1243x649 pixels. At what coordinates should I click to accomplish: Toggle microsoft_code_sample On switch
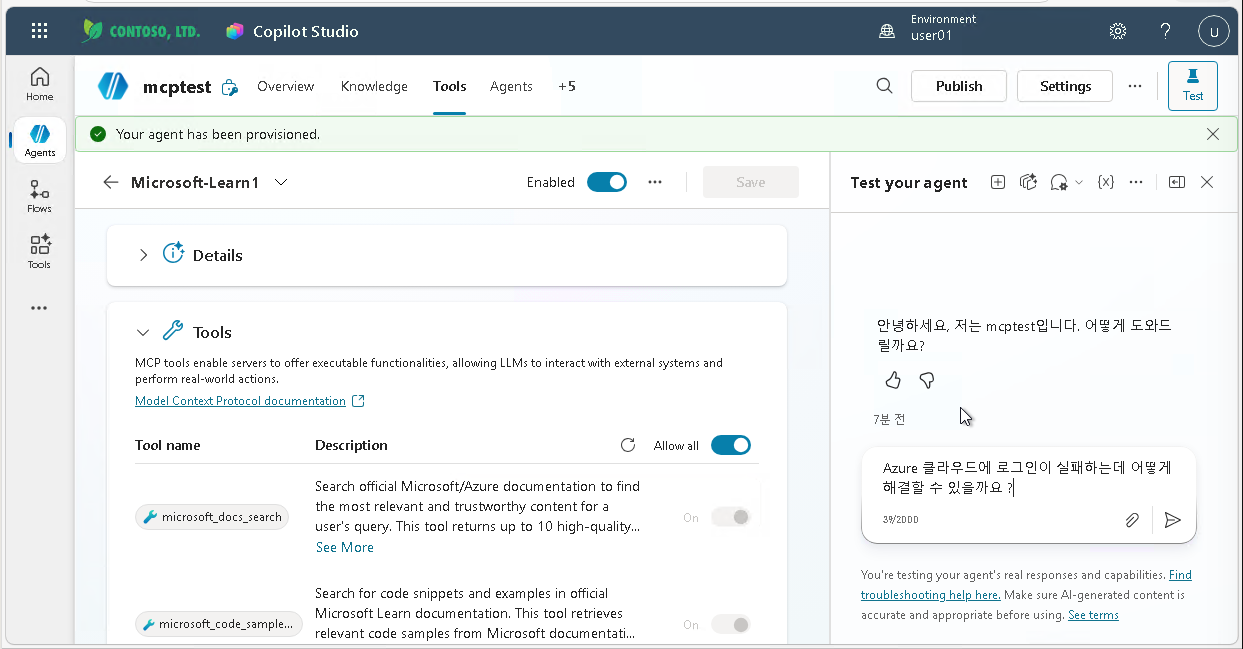click(x=731, y=624)
